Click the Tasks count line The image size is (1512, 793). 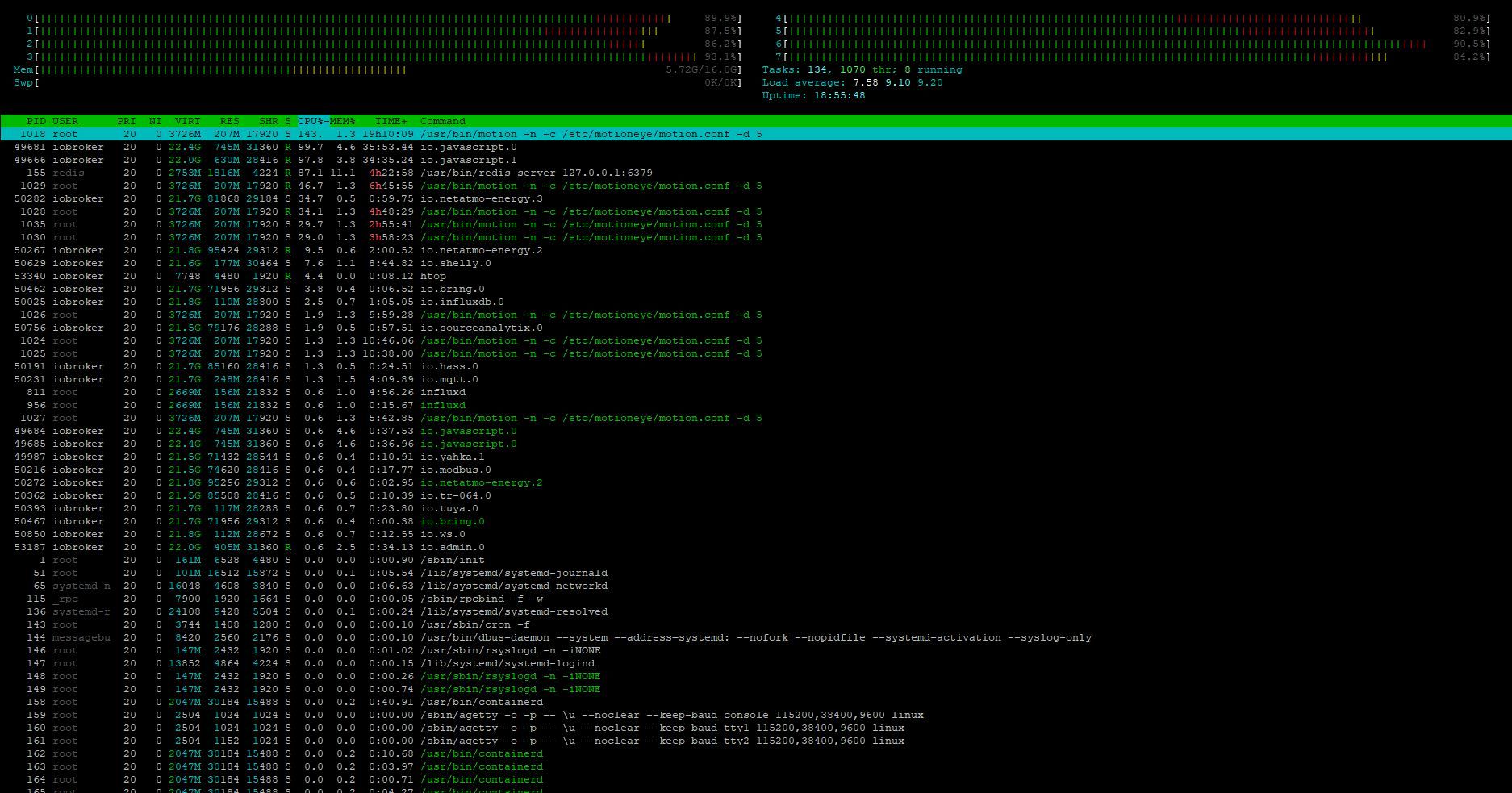863,69
